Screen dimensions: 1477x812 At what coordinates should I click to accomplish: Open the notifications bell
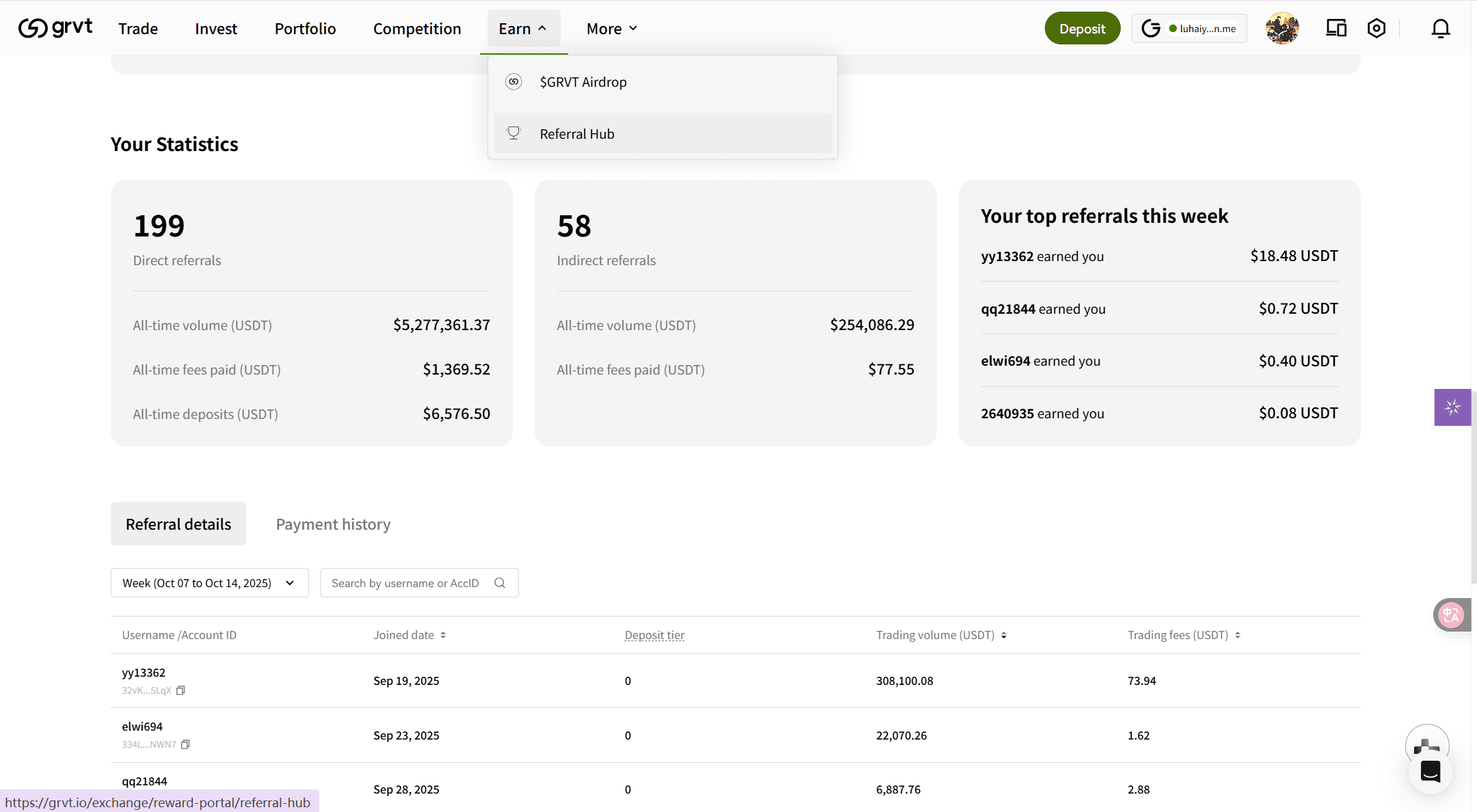tap(1440, 28)
